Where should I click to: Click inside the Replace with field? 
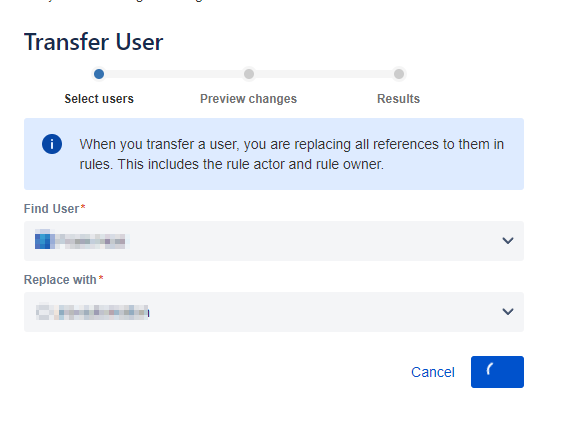(274, 312)
